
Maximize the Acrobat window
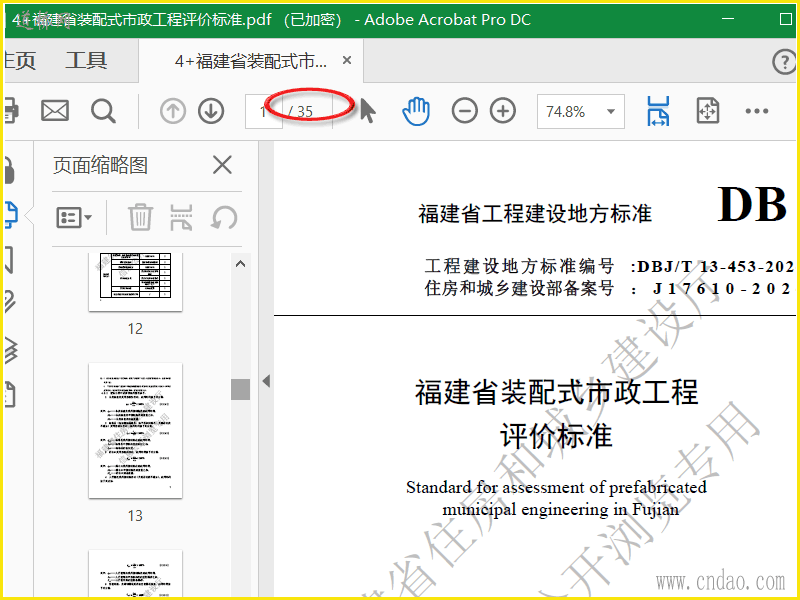coord(786,19)
